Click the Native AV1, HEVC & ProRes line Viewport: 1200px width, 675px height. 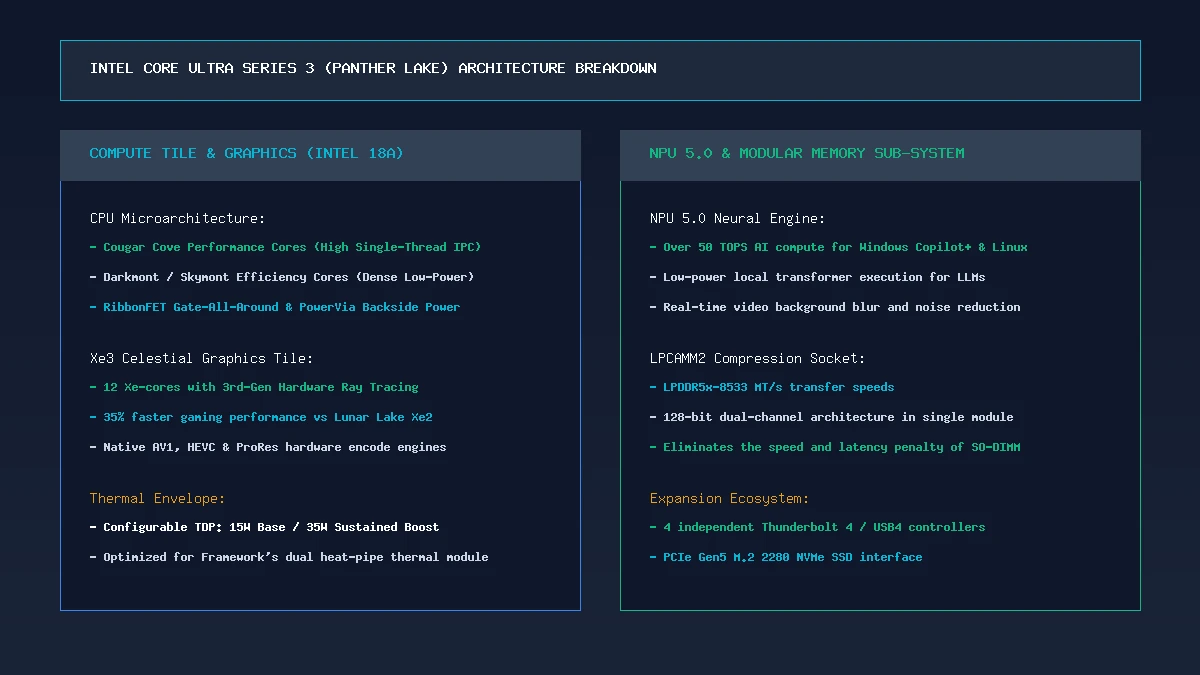[268, 447]
